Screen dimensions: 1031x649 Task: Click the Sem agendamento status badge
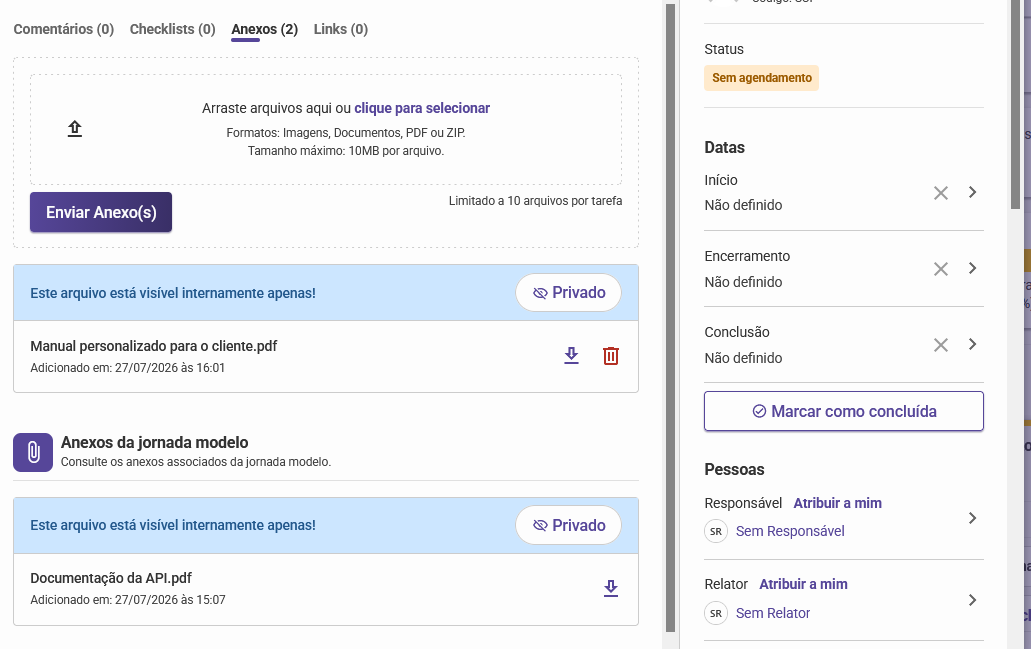click(761, 78)
